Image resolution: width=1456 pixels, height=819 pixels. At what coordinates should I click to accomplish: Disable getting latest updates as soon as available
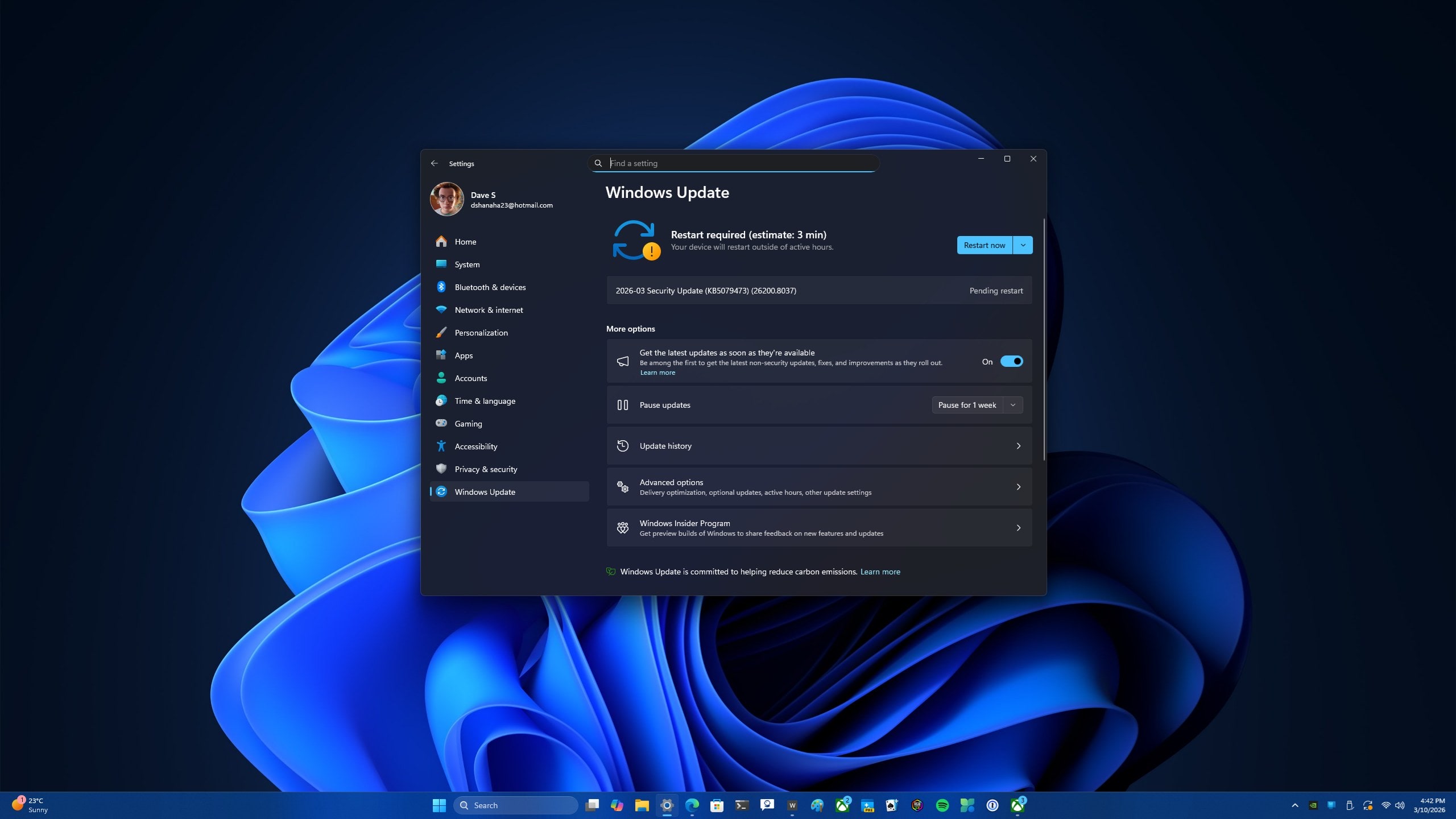1012,361
